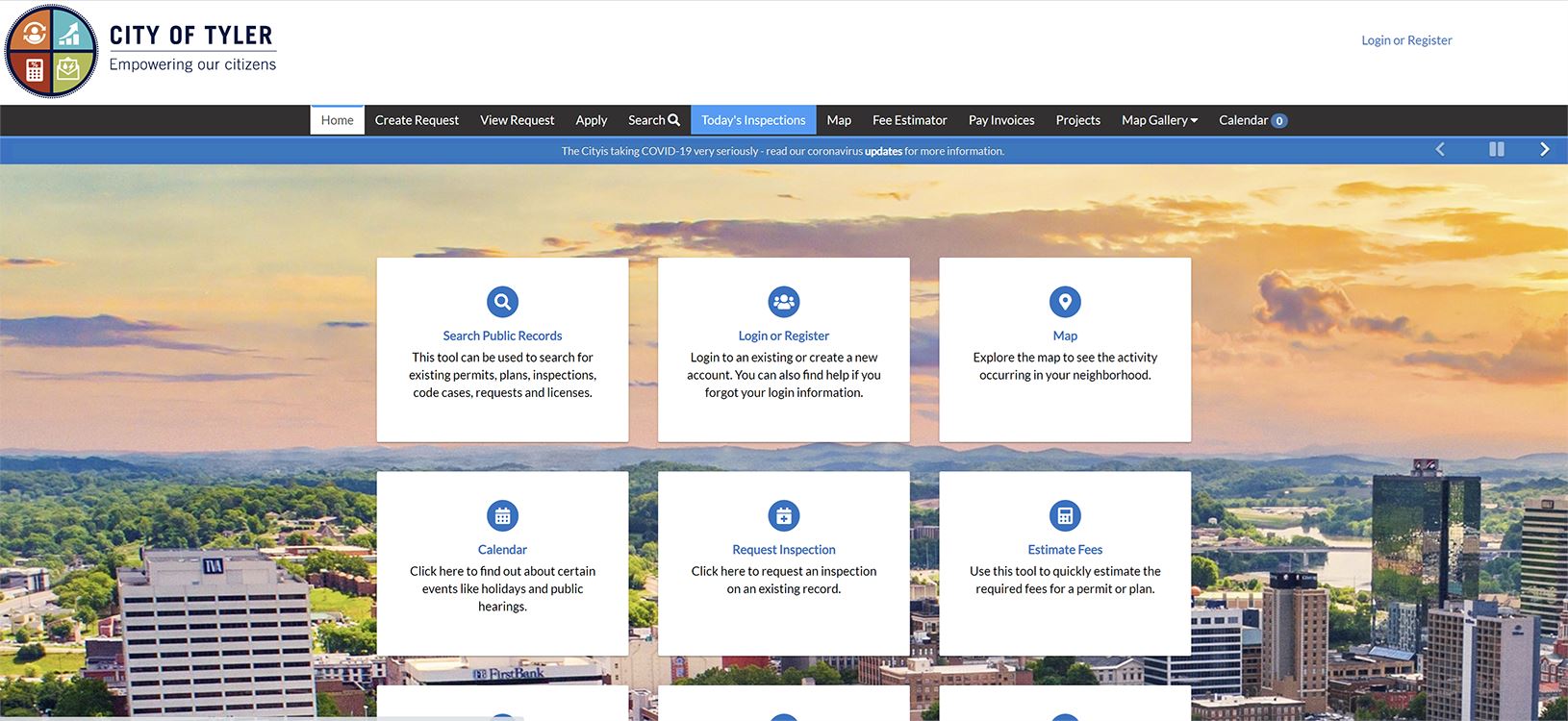Viewport: 1568px width, 721px height.
Task: Go to previous announcement banner slide
Action: [x=1440, y=149]
